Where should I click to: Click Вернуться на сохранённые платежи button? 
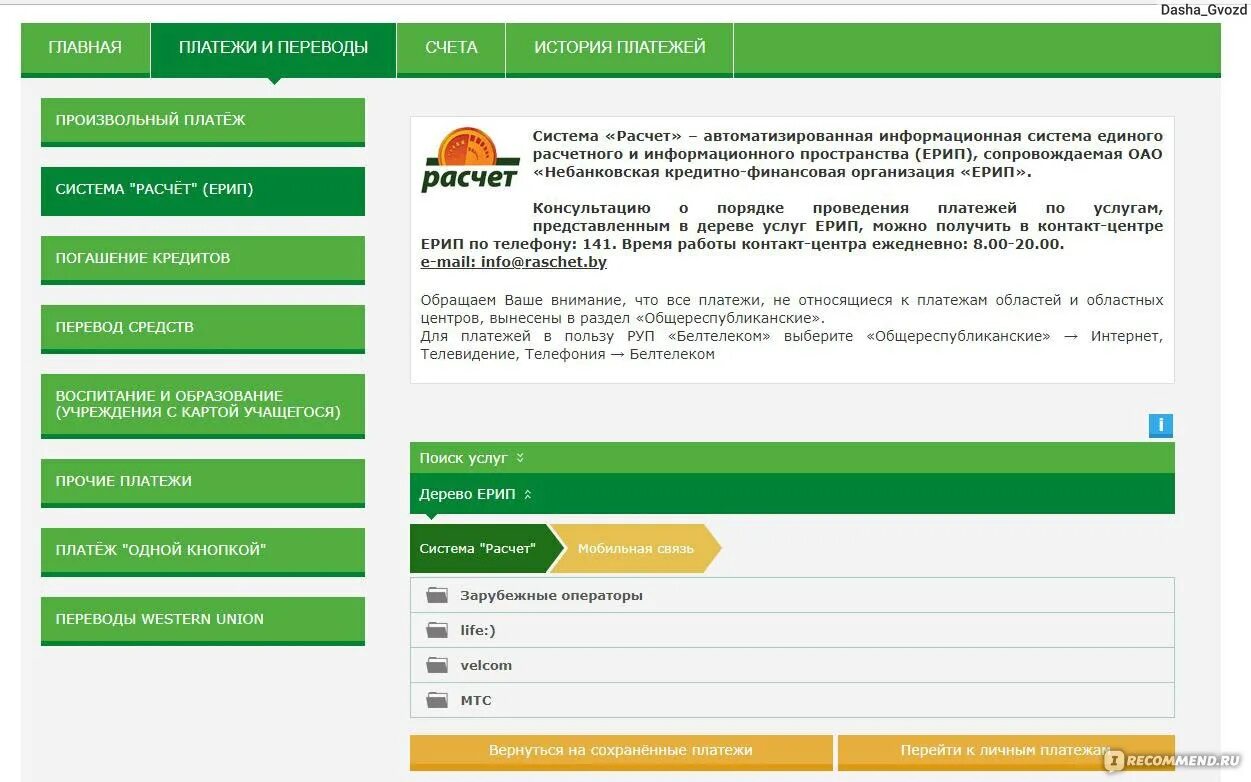point(621,751)
